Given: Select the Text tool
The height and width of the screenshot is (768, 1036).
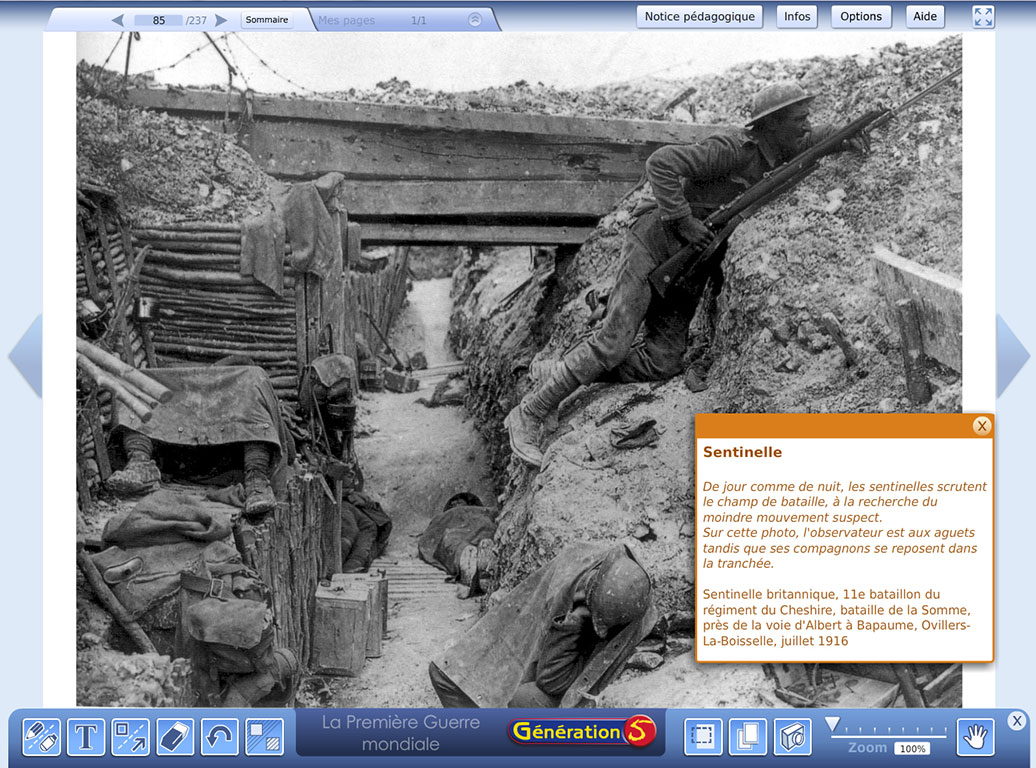Looking at the screenshot, I should [x=86, y=737].
